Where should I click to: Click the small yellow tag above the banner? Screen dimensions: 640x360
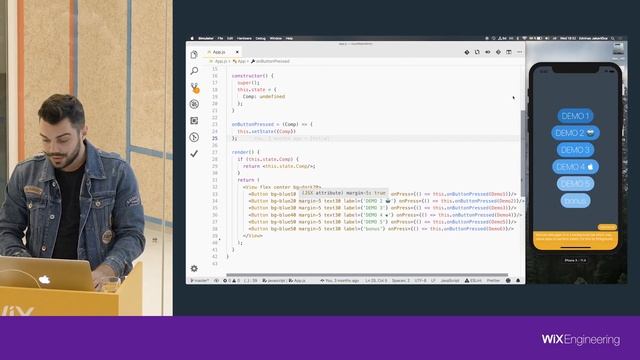pos(607,227)
